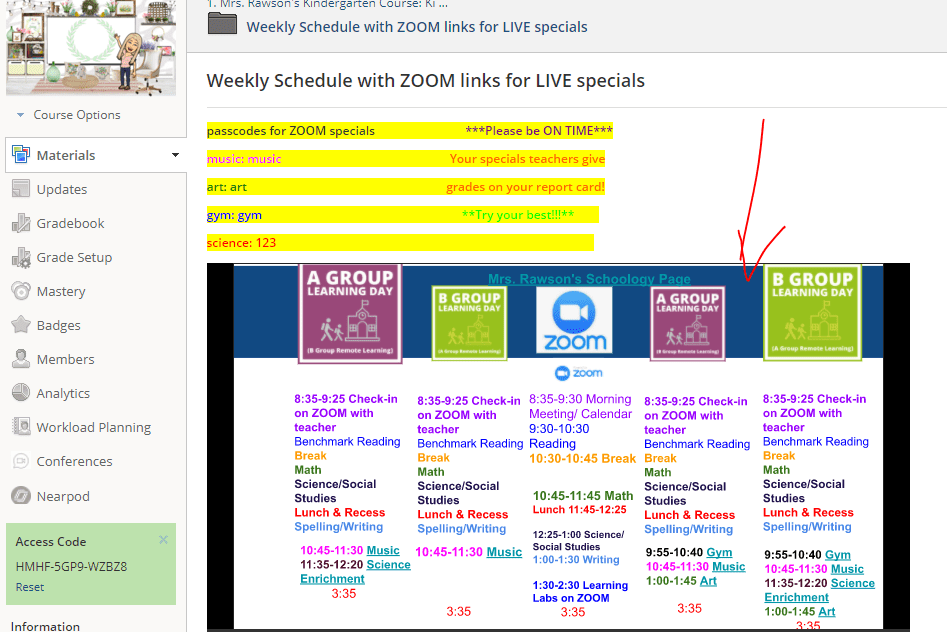Open Analytics via the pie chart icon
The width and height of the screenshot is (947, 632).
click(21, 393)
